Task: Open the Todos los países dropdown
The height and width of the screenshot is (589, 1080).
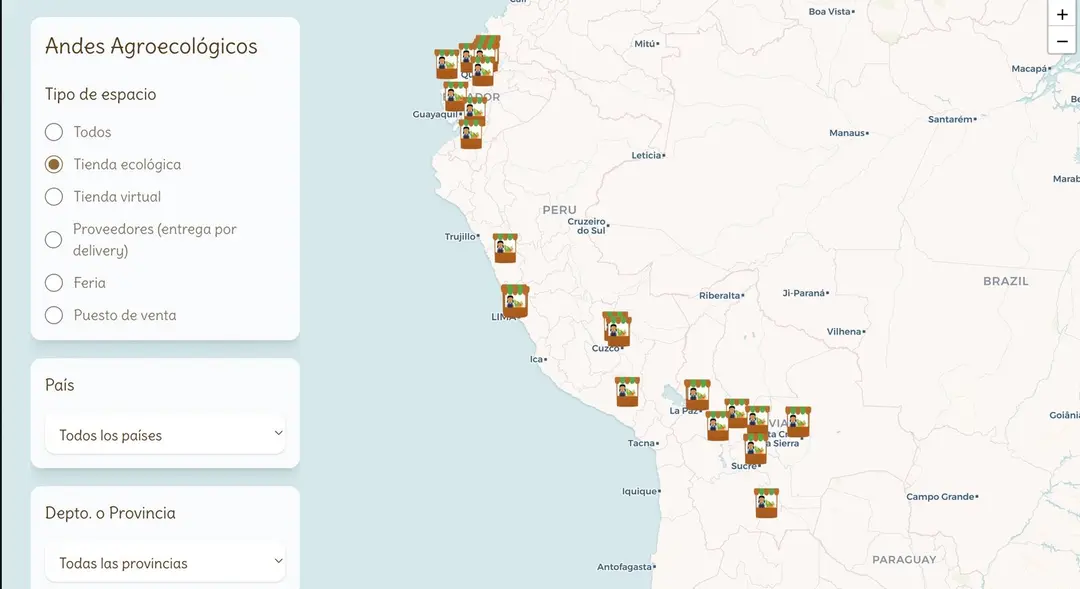Action: (165, 435)
